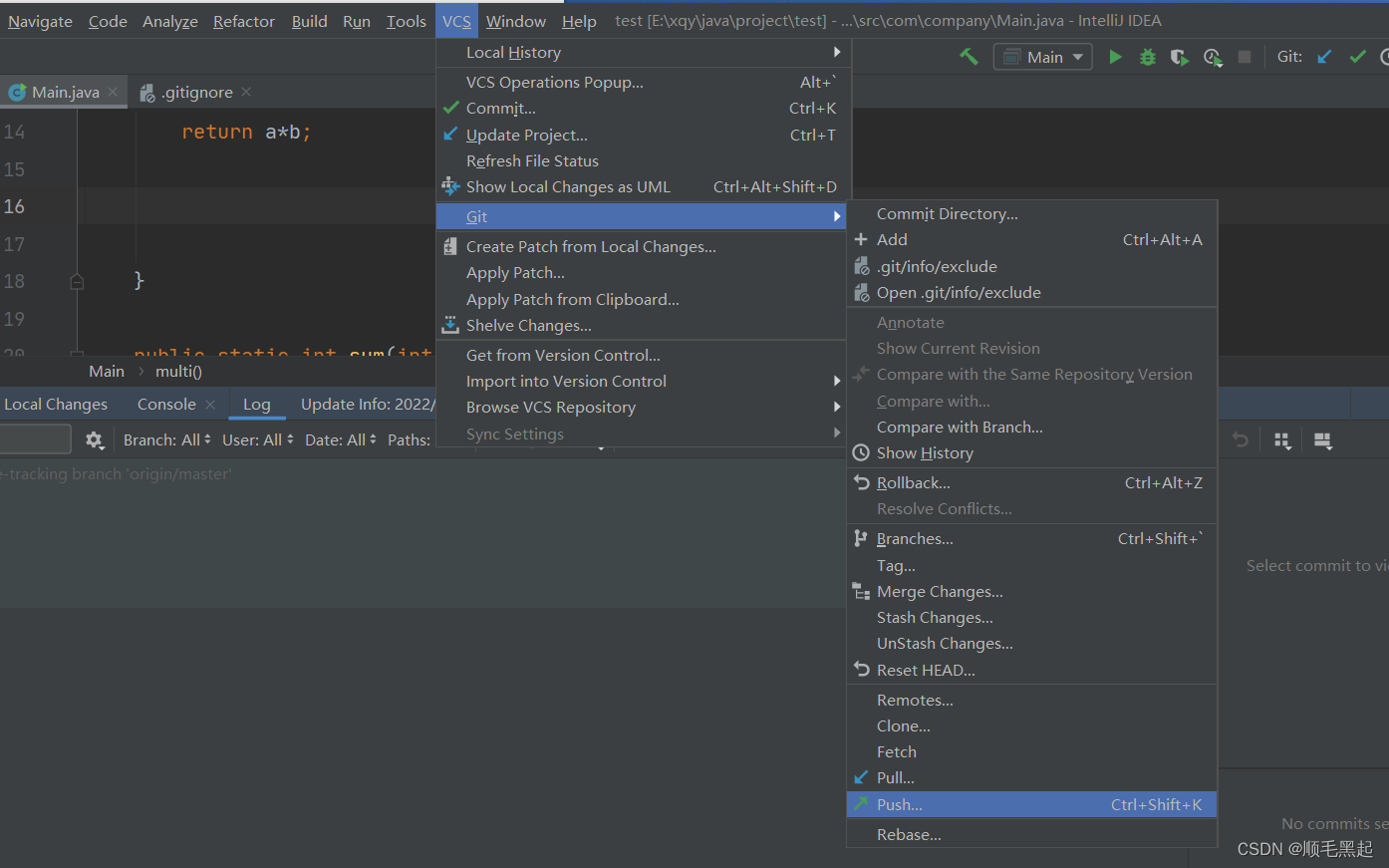Choose Commit Directory... in Git submenu

tap(1031, 213)
